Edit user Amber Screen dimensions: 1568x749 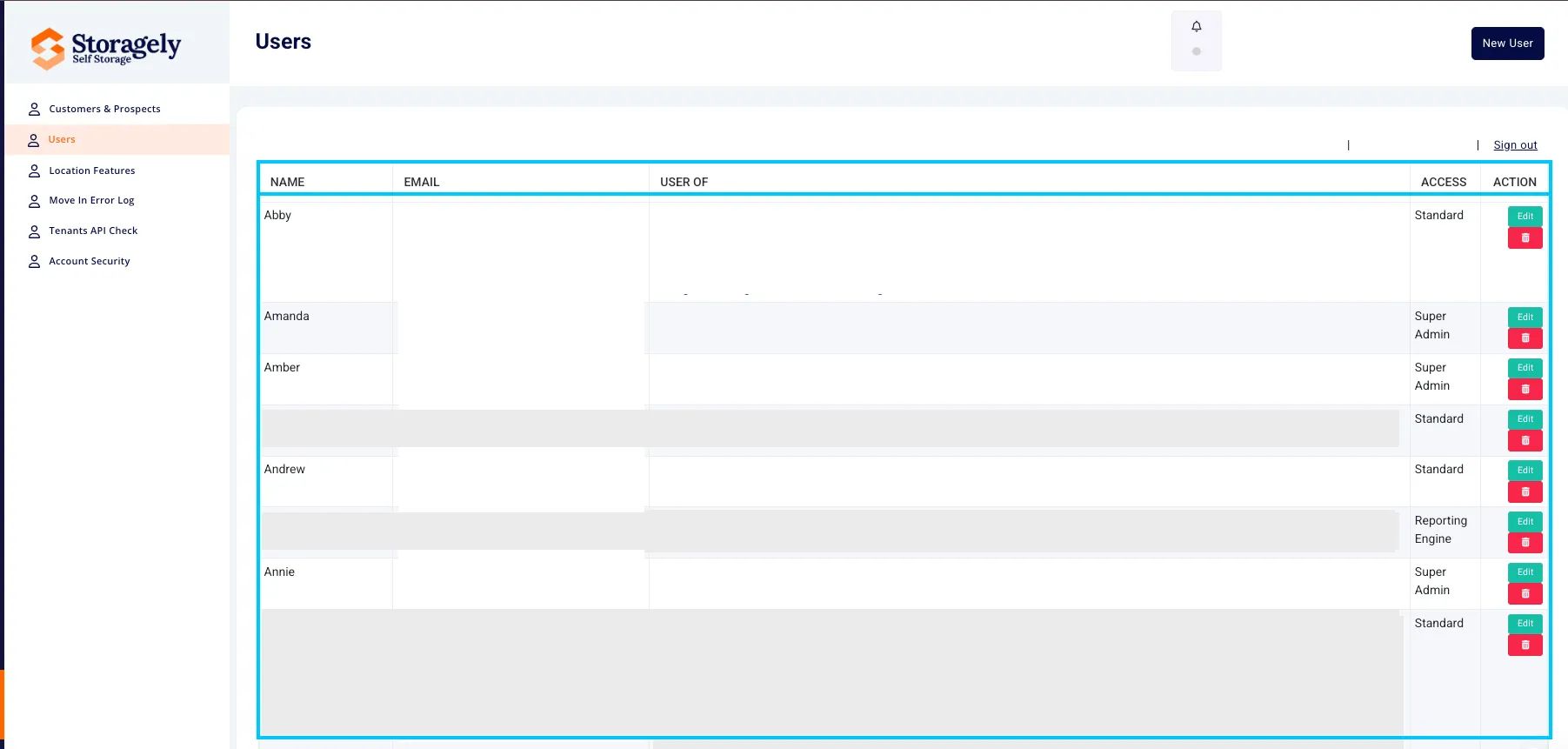click(1525, 368)
